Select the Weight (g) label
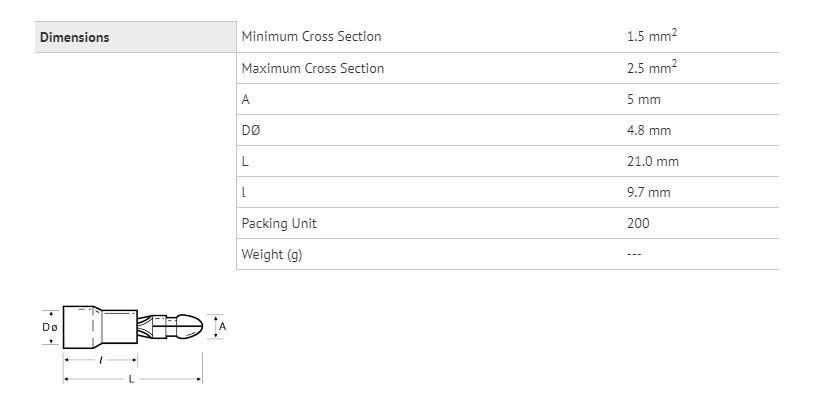The height and width of the screenshot is (395, 813). pyautogui.click(x=272, y=255)
